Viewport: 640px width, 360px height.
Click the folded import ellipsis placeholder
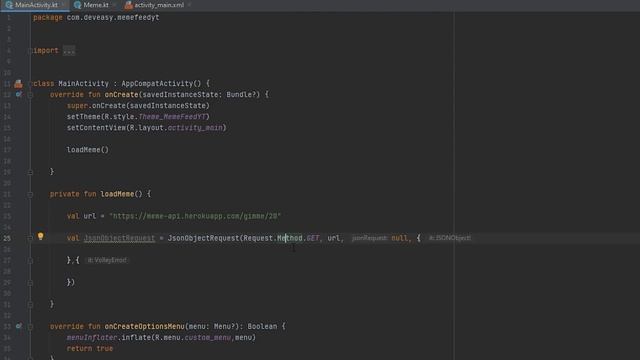click(x=69, y=51)
